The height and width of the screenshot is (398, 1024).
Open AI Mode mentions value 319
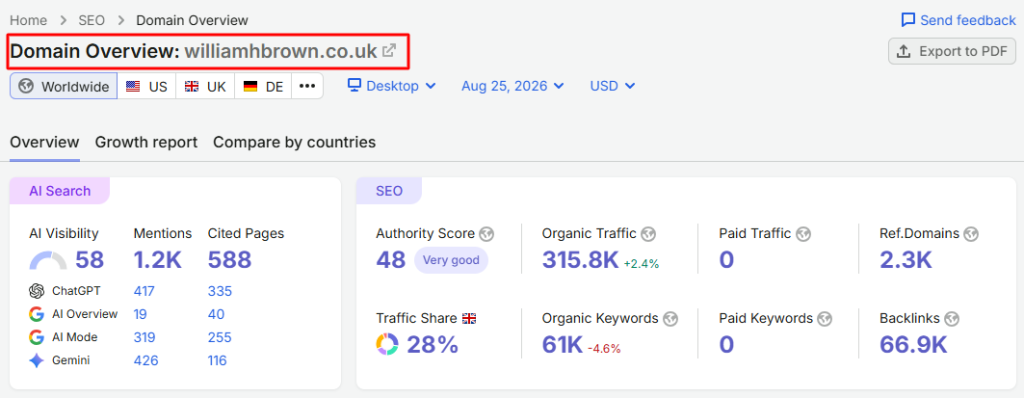click(144, 337)
